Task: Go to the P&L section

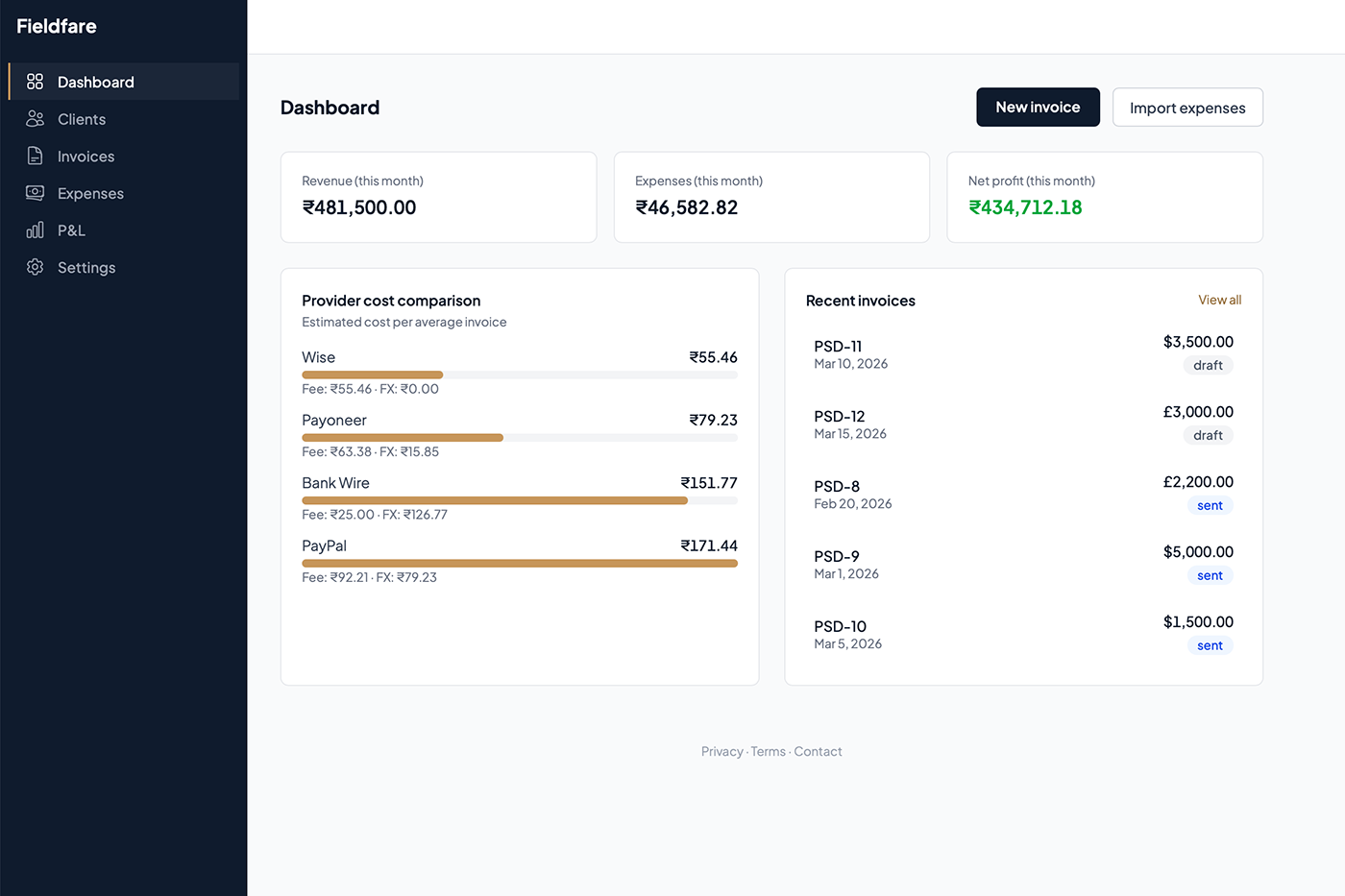Action: coord(71,230)
